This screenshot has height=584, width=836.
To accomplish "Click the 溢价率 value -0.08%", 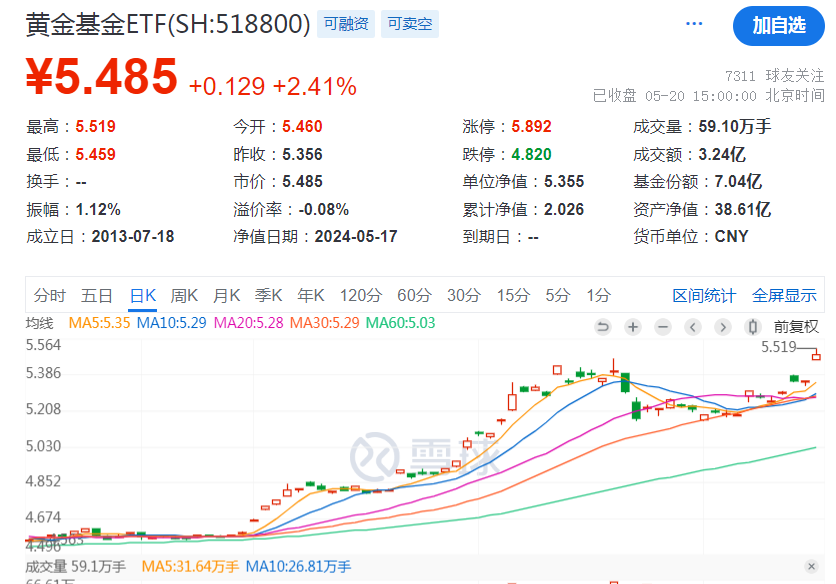I will coord(324,209).
